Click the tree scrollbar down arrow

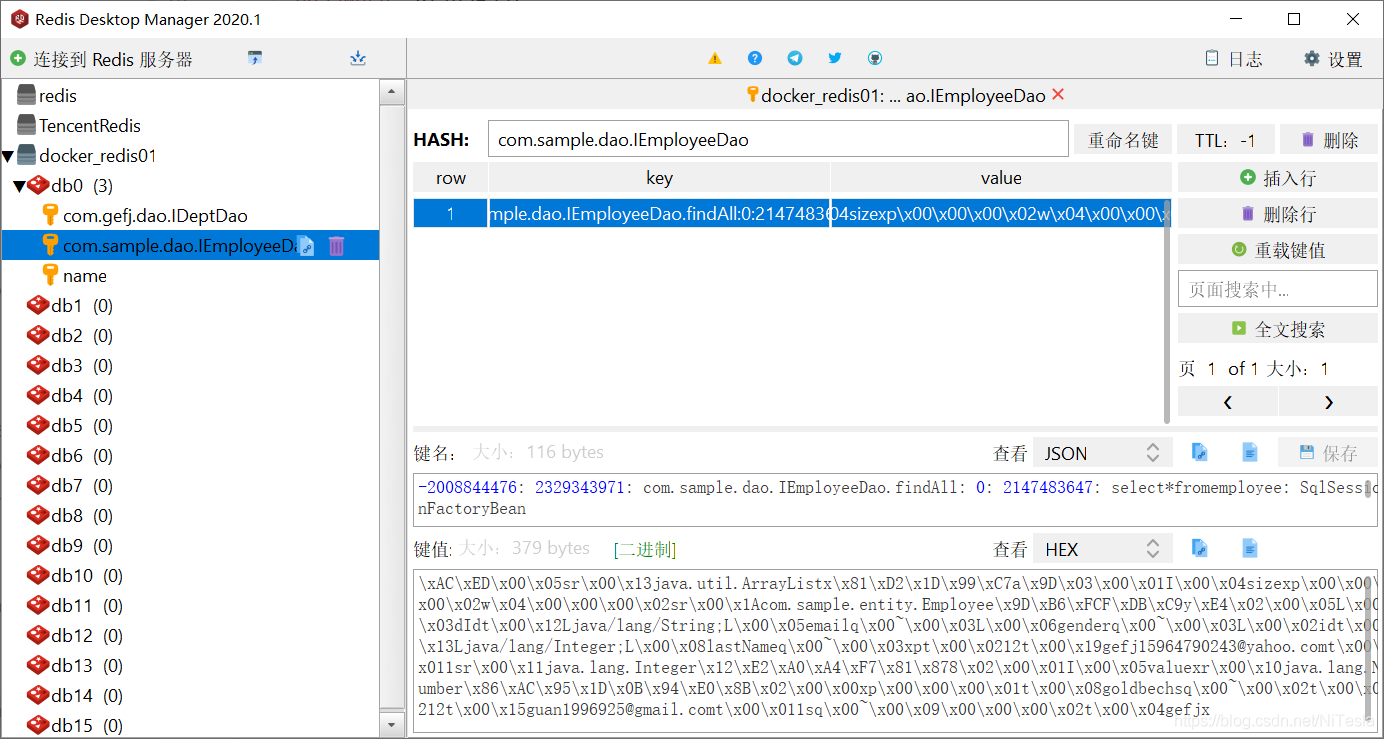(393, 723)
